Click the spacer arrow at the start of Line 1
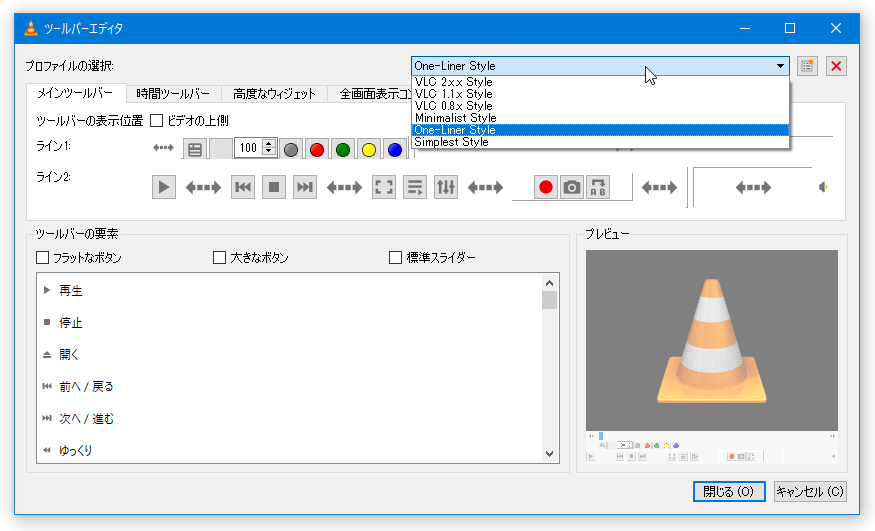 (x=163, y=148)
